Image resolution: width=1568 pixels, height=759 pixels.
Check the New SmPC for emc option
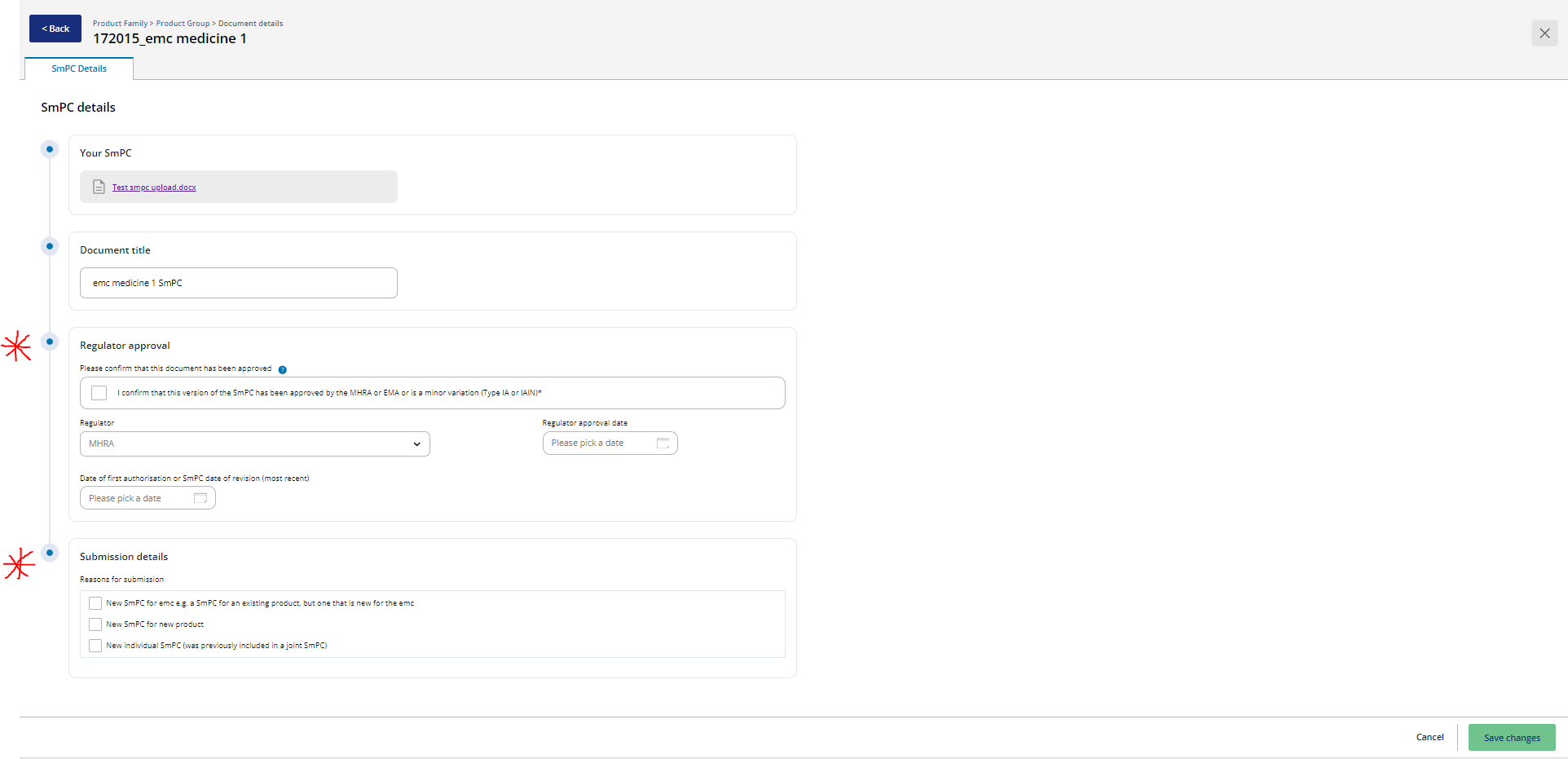[95, 602]
